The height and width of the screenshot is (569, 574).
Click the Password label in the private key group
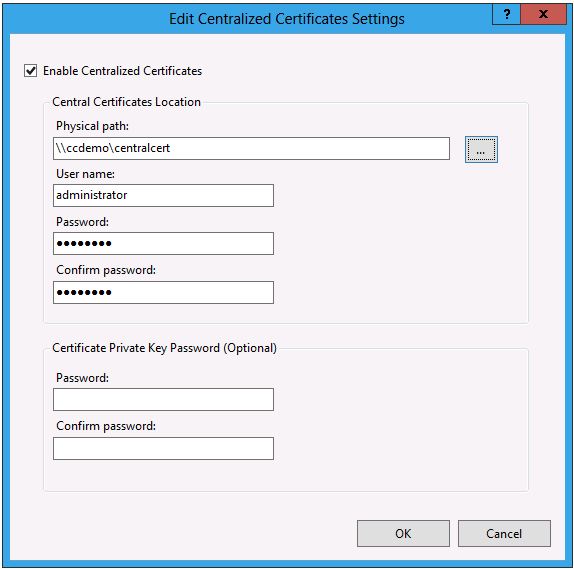[x=82, y=378]
